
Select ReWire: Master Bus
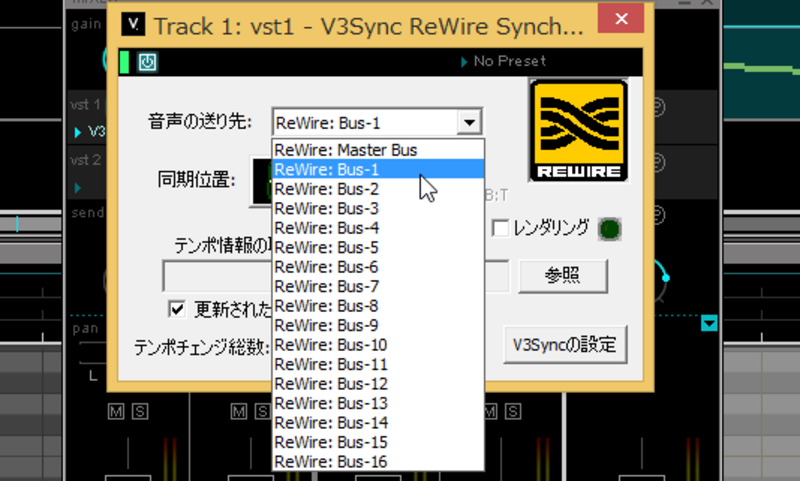[x=378, y=150]
